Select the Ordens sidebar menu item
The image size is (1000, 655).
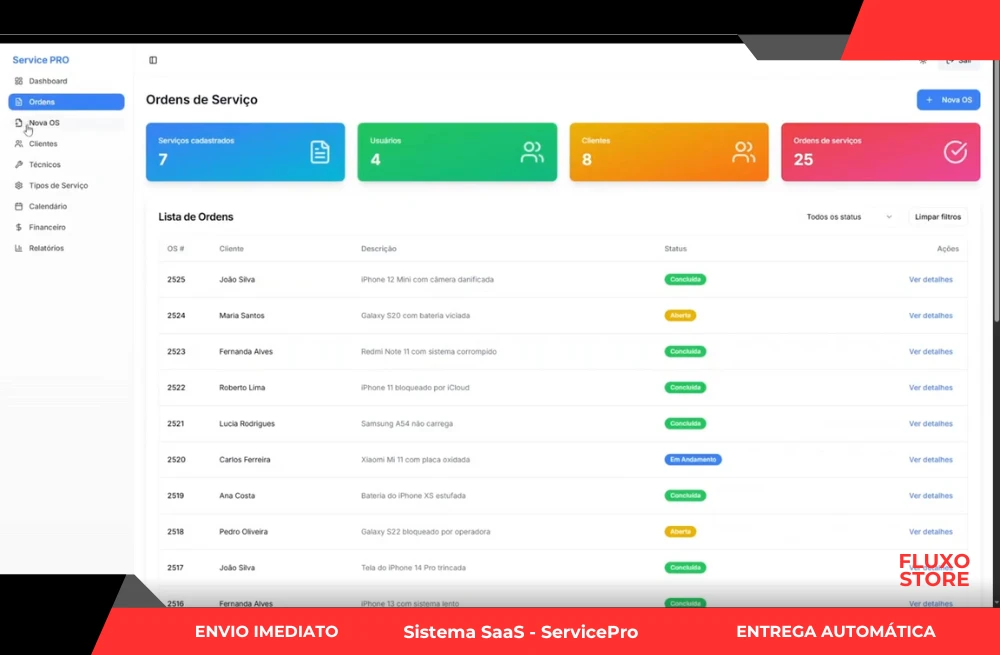click(66, 102)
